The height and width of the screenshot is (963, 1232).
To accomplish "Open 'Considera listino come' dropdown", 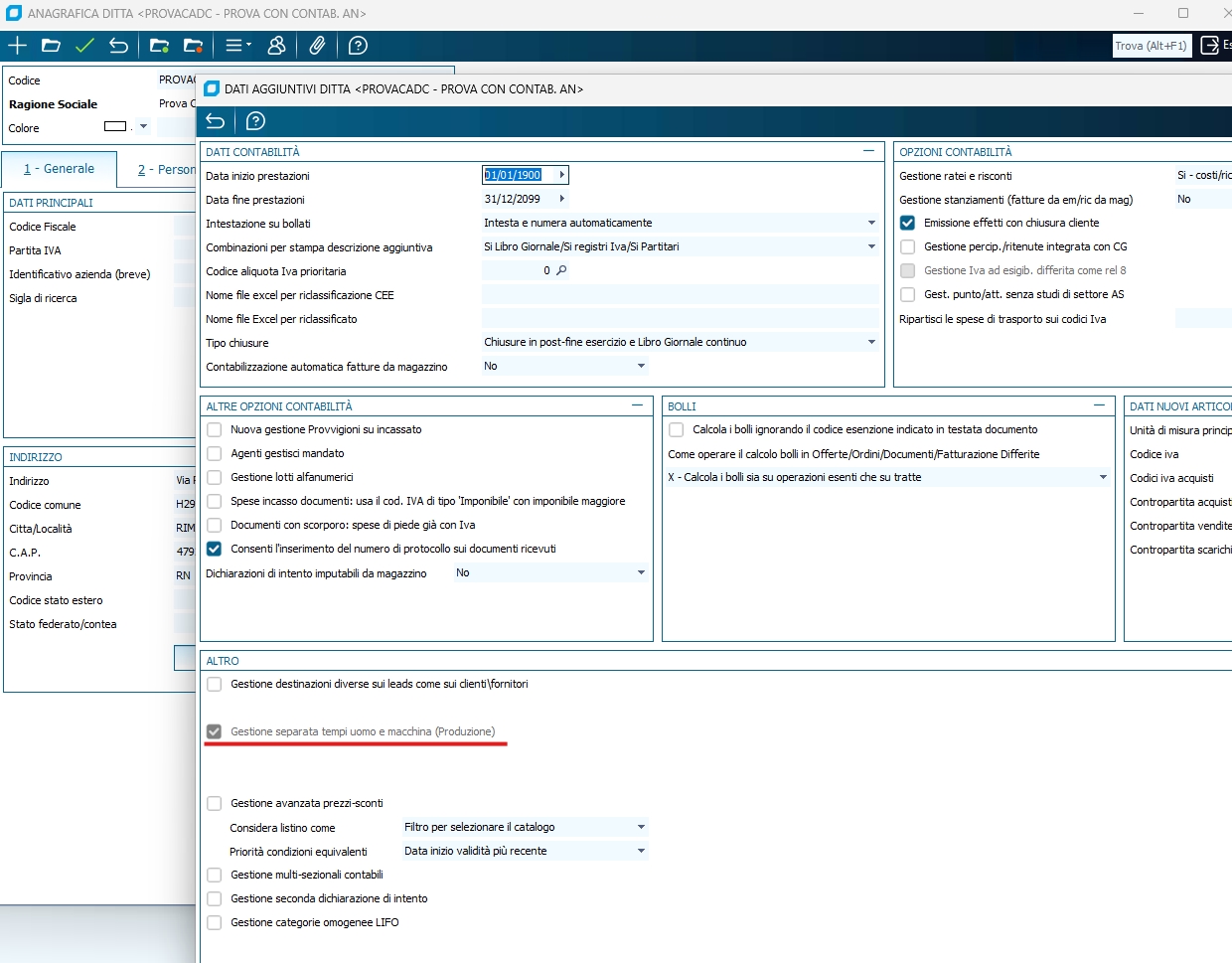I will tap(641, 827).
